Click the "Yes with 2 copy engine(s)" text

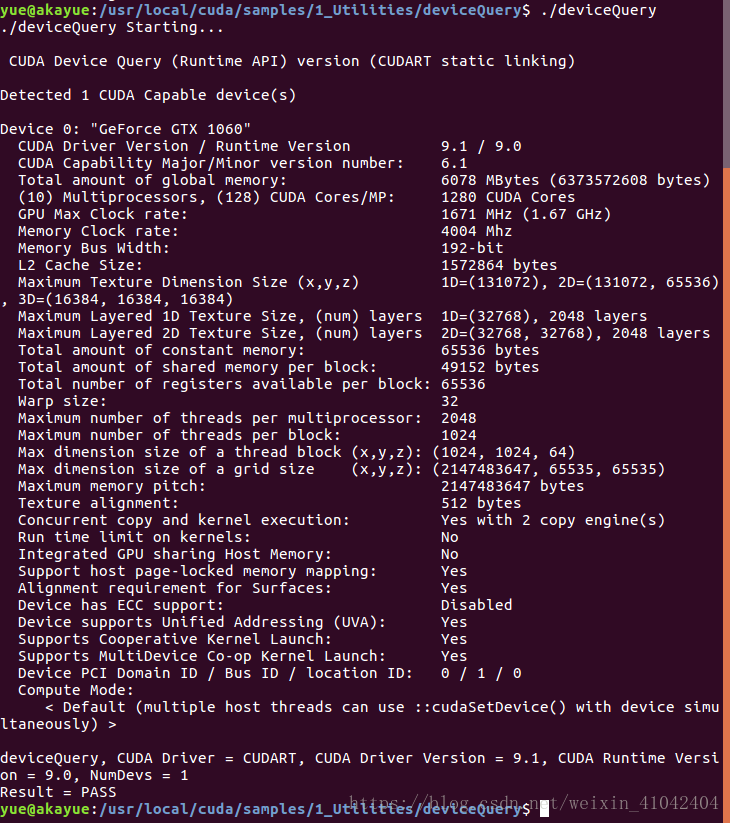[553, 520]
